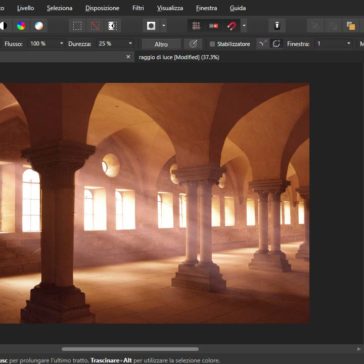Click the assistant manager tuxedo icon

[277, 26]
